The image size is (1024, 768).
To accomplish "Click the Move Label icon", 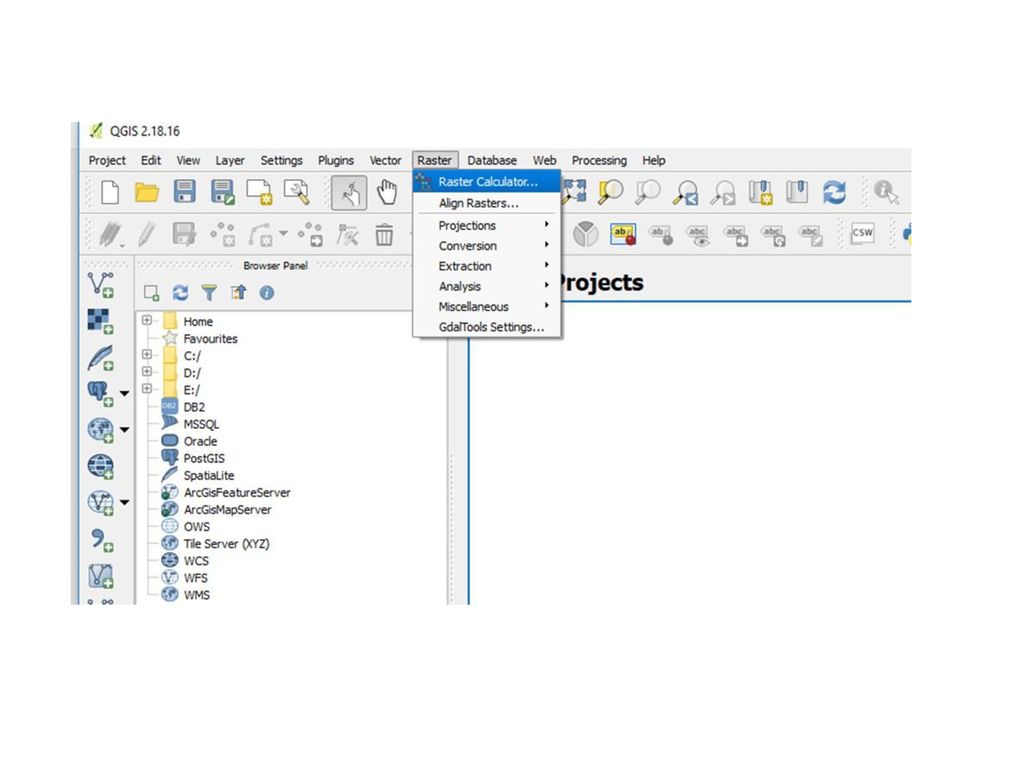I will click(736, 235).
